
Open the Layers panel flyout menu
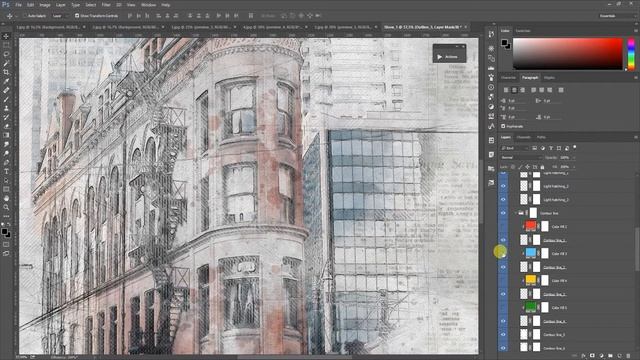636,138
